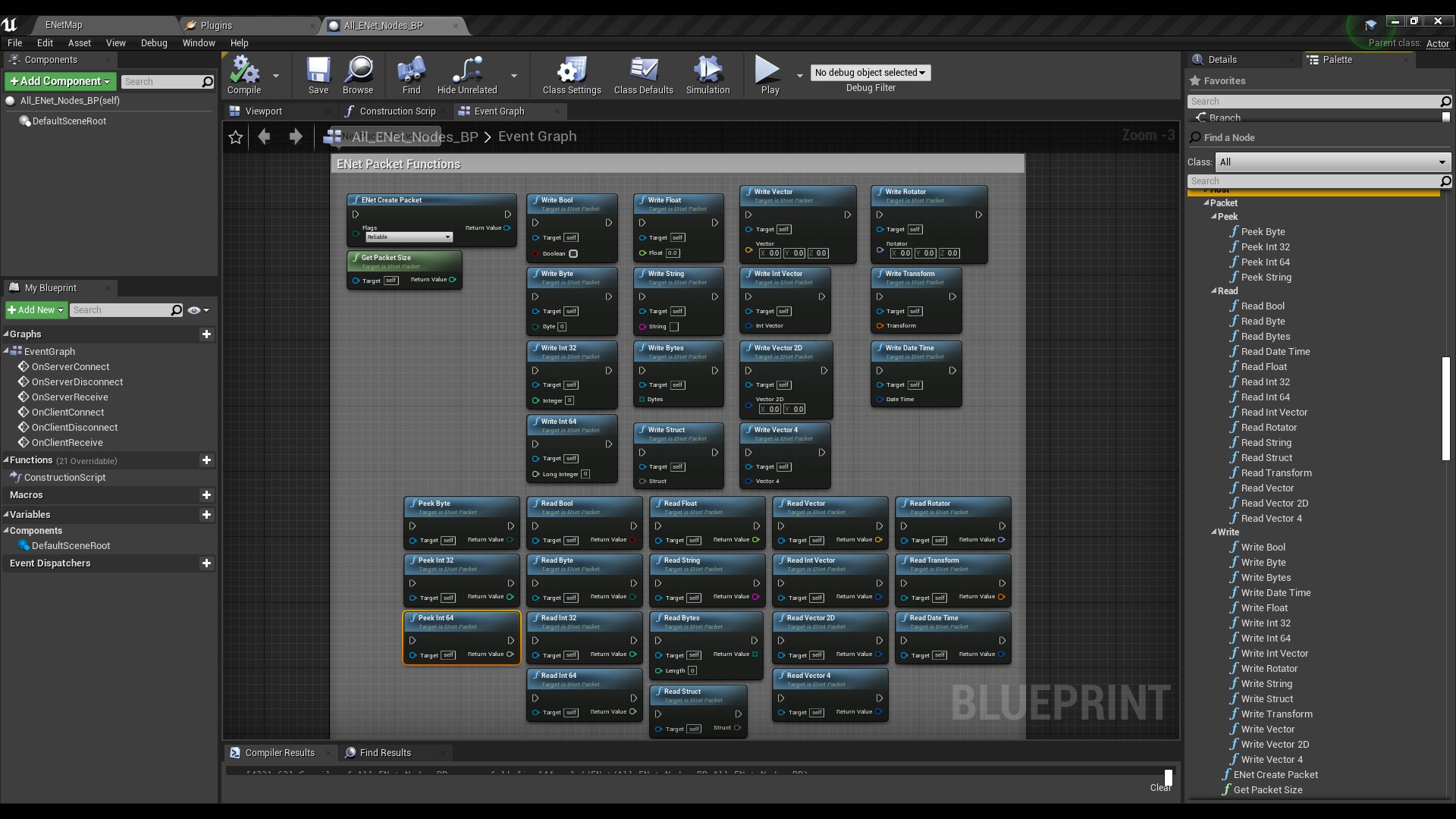
Task: Open the debug object filter dropdown
Action: click(870, 73)
